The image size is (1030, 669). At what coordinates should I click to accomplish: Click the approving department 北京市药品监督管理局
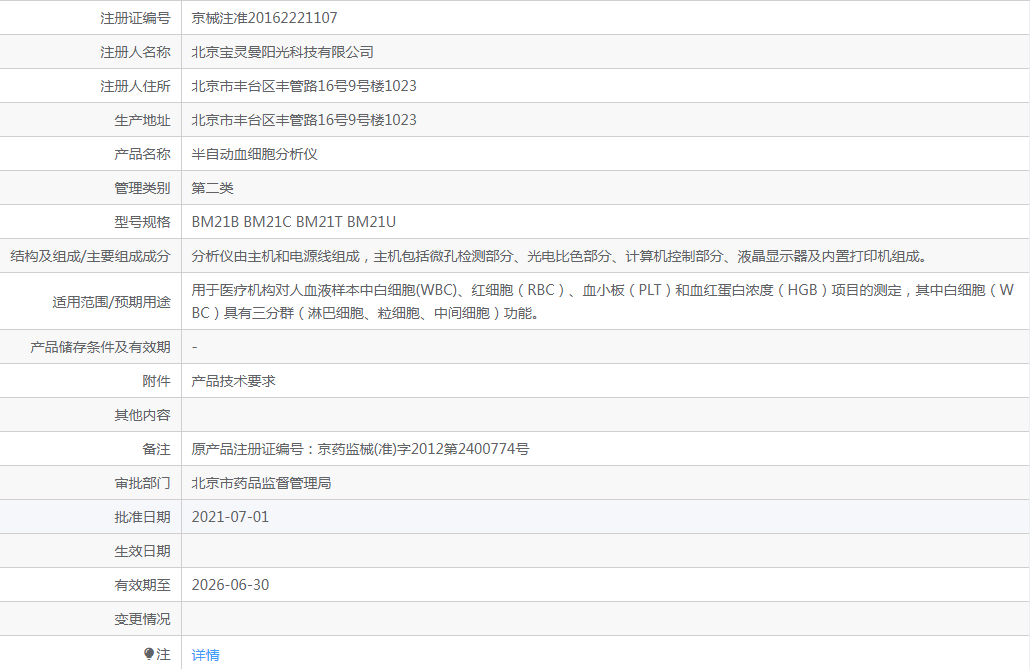point(261,484)
